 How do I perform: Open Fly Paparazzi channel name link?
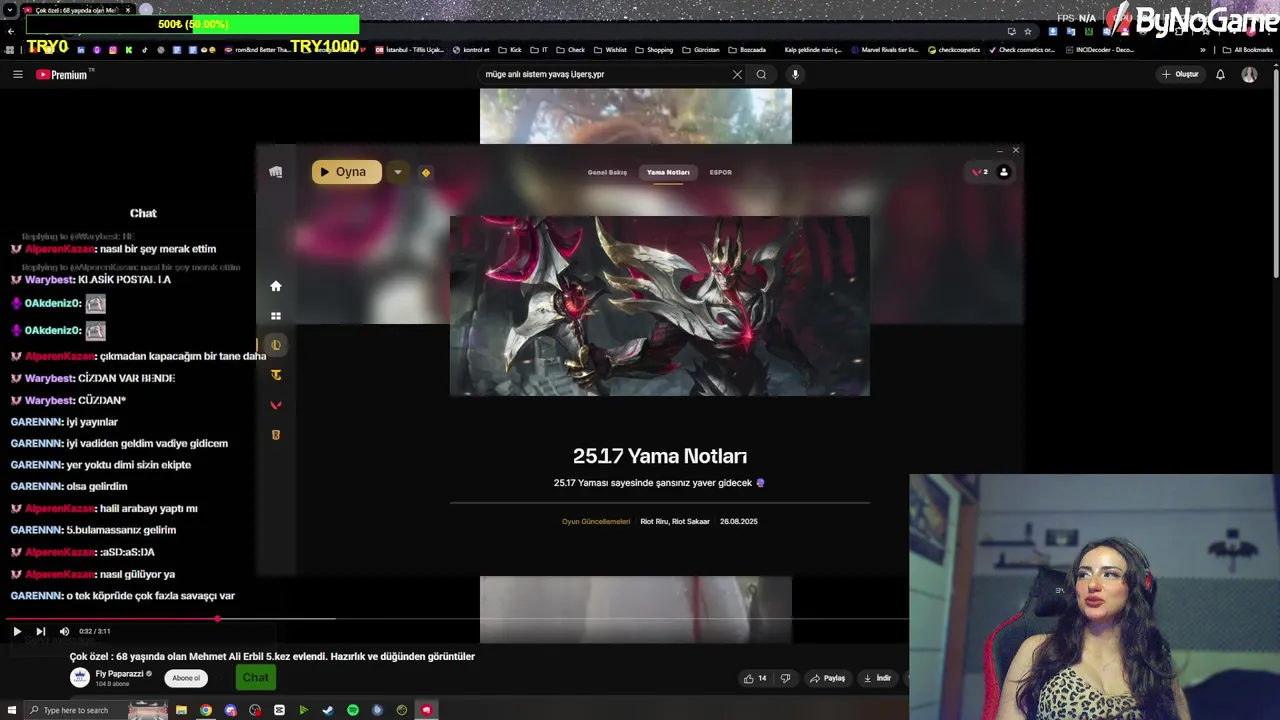tap(120, 674)
